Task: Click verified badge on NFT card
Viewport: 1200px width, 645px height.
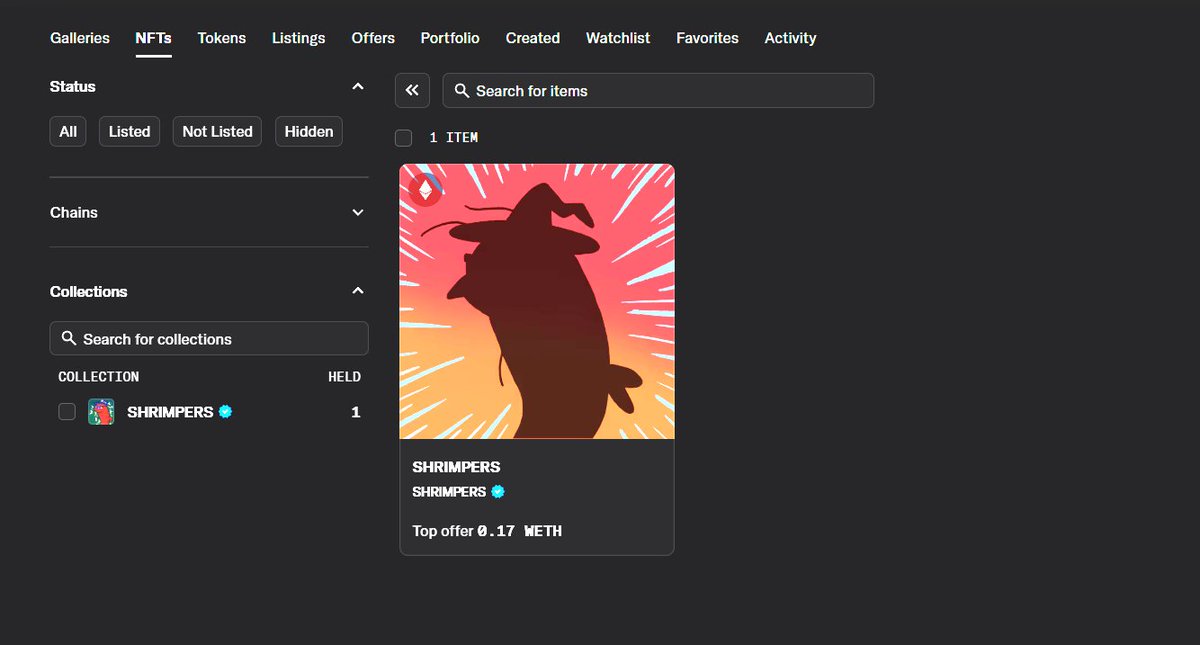Action: coord(498,491)
